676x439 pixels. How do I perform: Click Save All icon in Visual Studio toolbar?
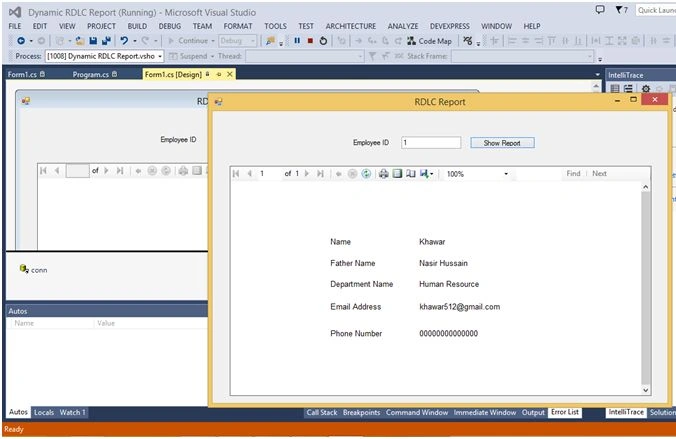coord(106,41)
